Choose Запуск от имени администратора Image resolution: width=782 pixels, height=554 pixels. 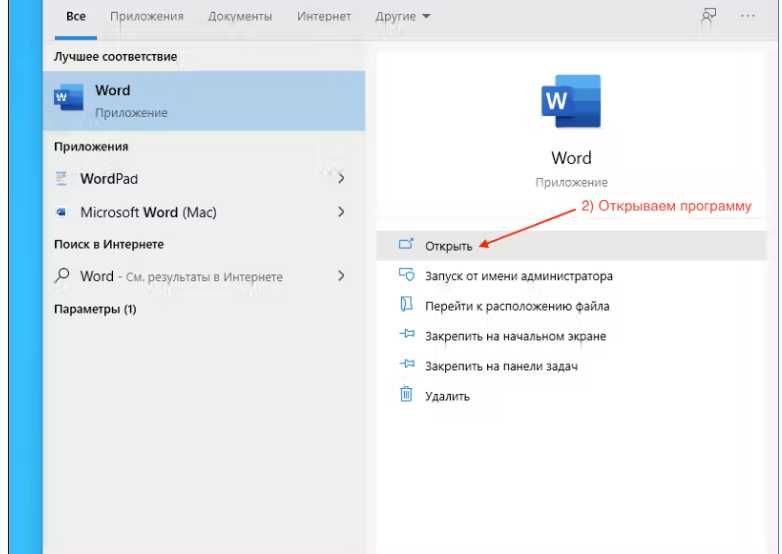coord(571,276)
